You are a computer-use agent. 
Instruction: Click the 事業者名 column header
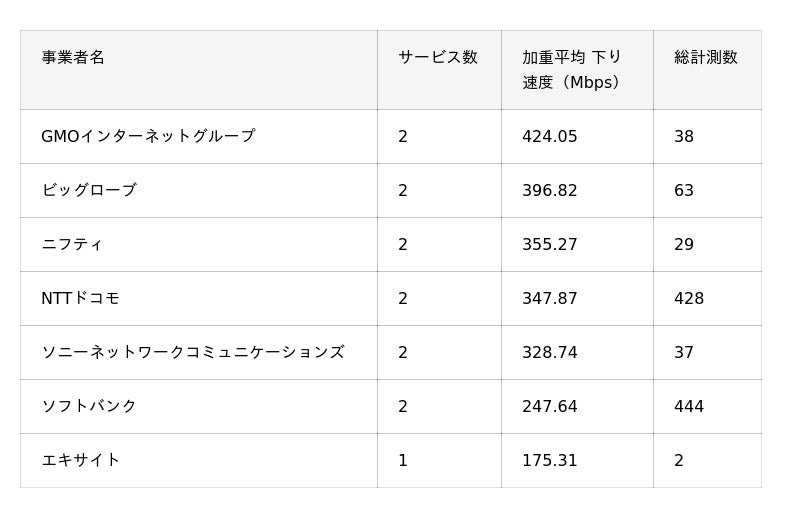tap(73, 57)
